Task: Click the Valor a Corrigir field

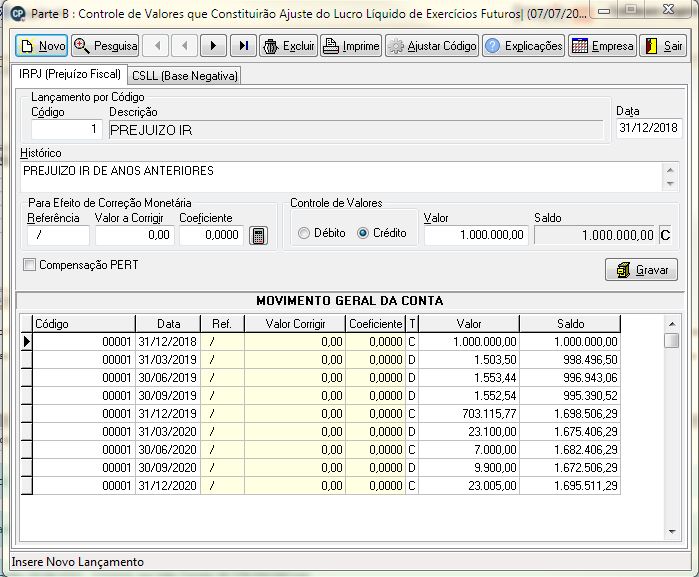Action: point(134,235)
